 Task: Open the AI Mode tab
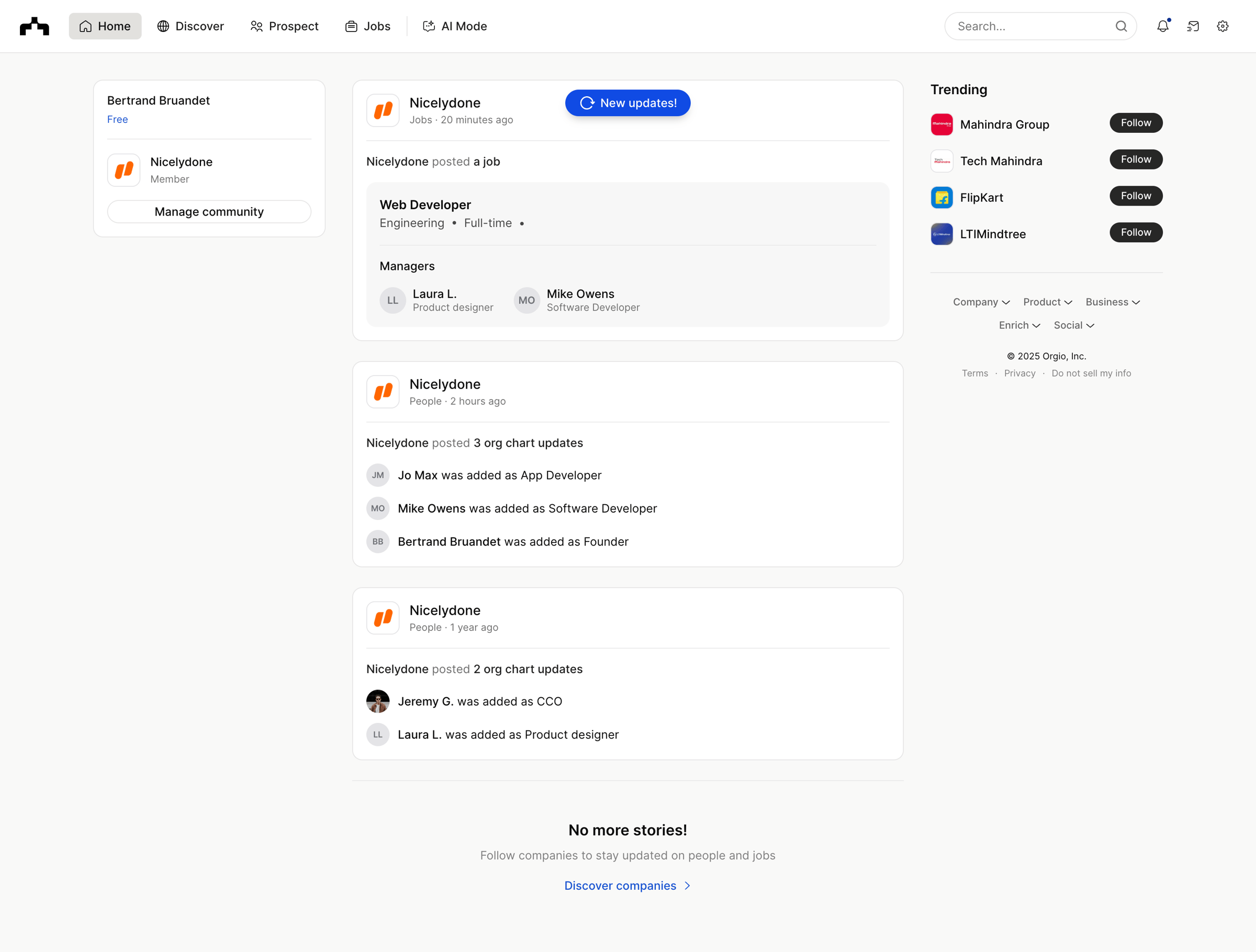(x=455, y=26)
